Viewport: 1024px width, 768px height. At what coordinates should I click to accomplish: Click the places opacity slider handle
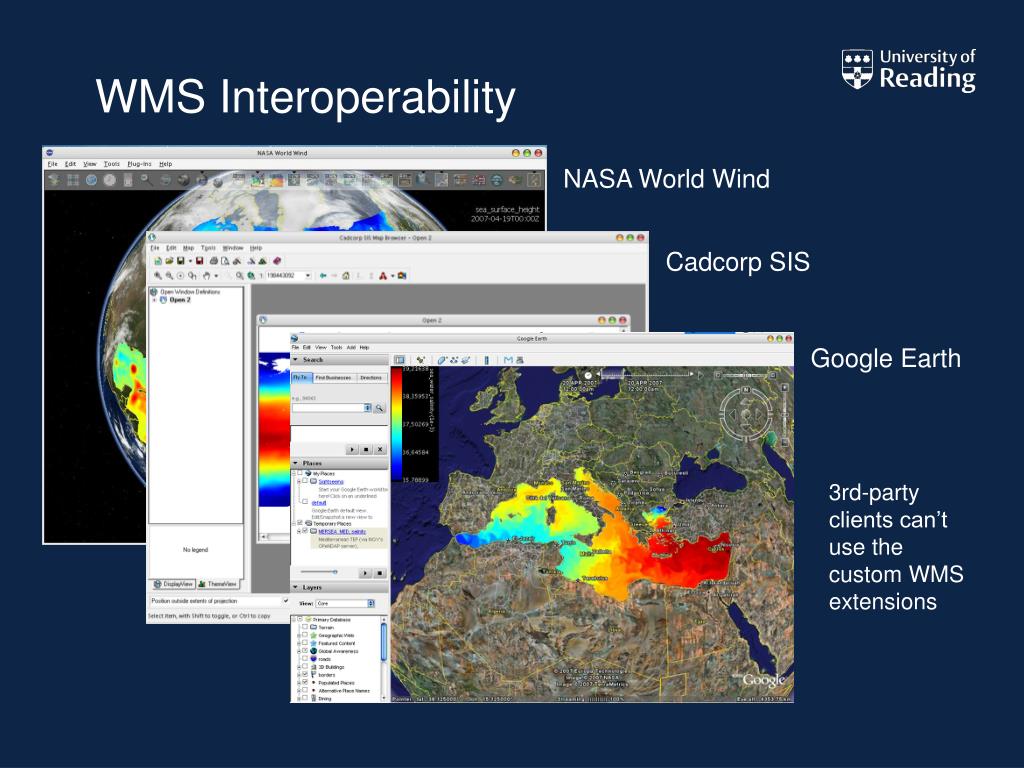coord(335,571)
